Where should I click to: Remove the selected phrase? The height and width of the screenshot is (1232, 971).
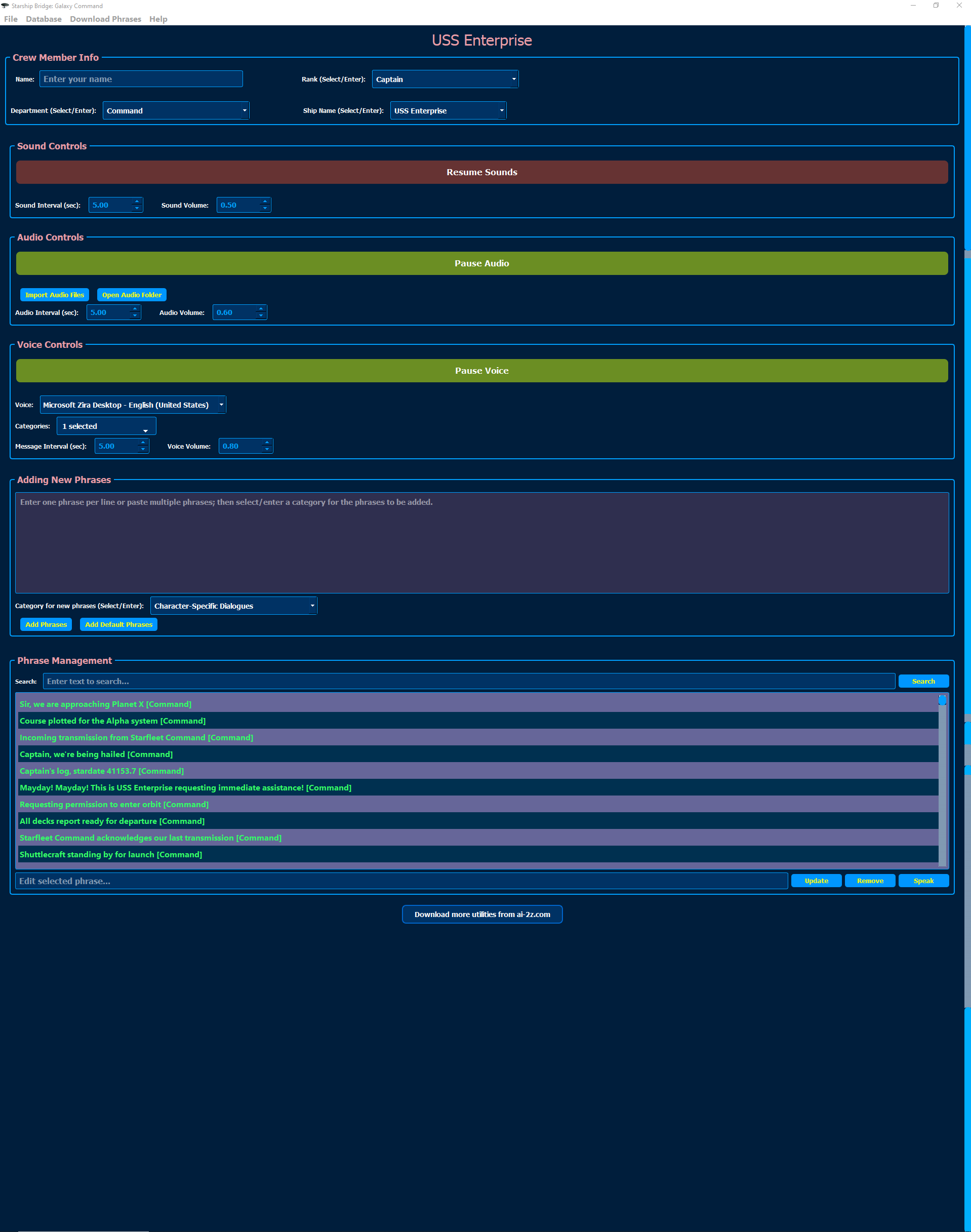coord(870,881)
